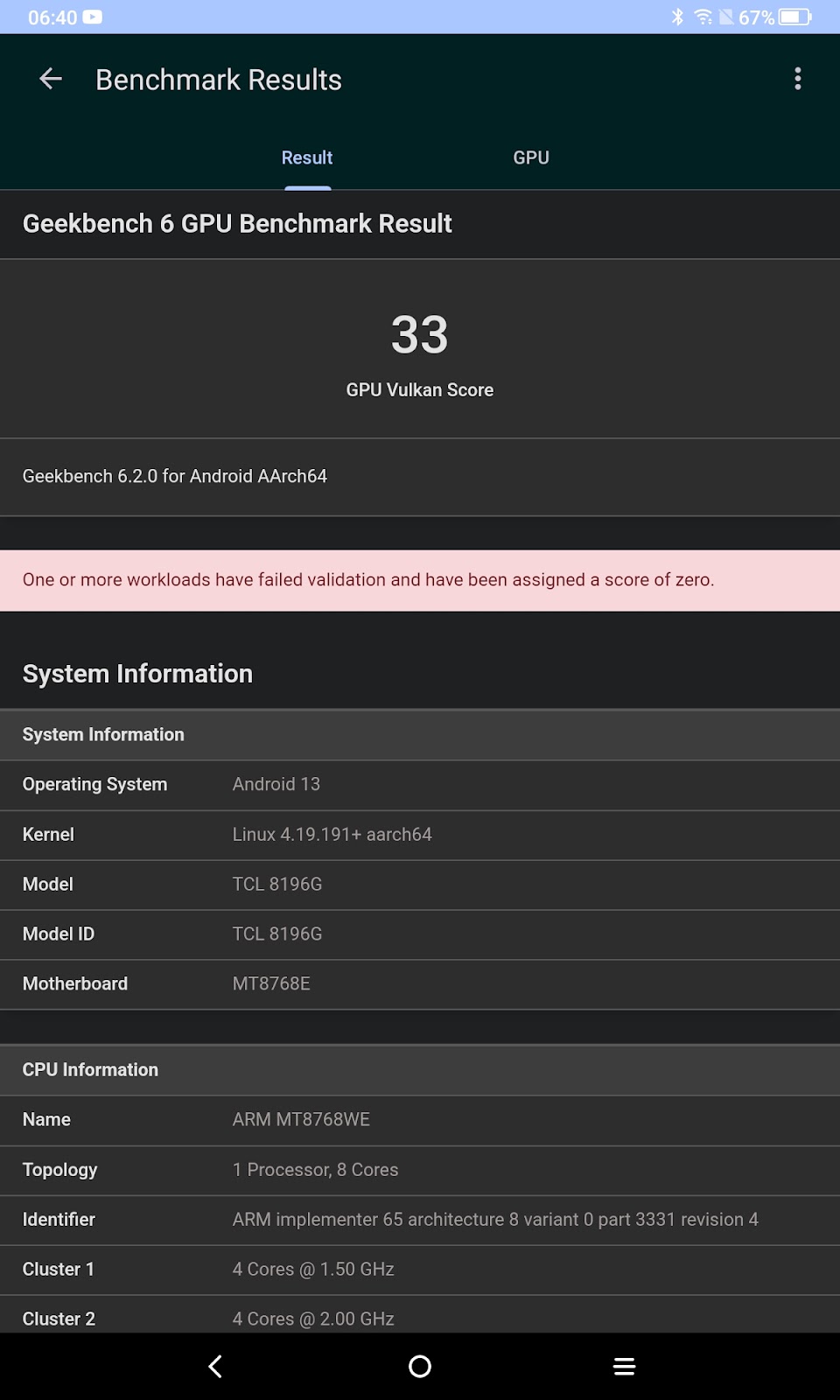Viewport: 840px width, 1400px height.
Task: Tap the System Information table header row
Action: click(420, 735)
